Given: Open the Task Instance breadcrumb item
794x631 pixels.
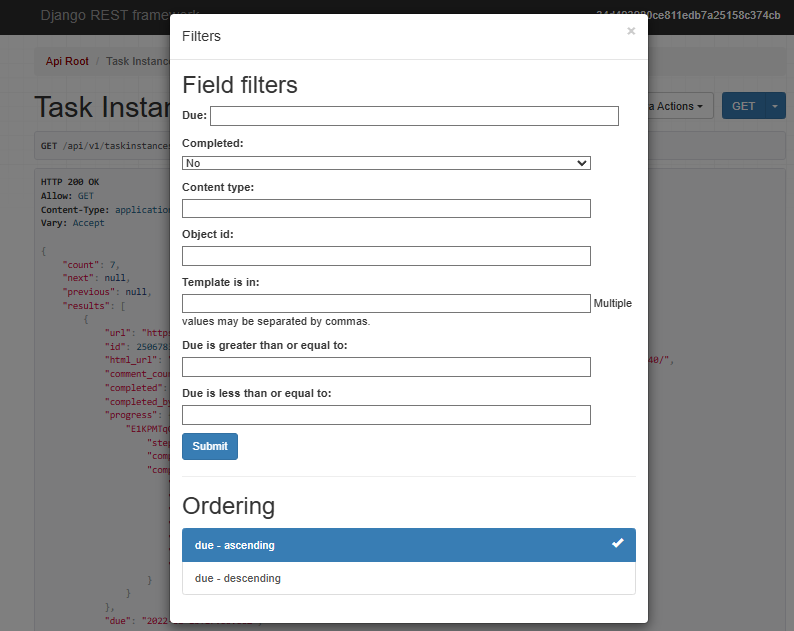Looking at the screenshot, I should pos(137,62).
